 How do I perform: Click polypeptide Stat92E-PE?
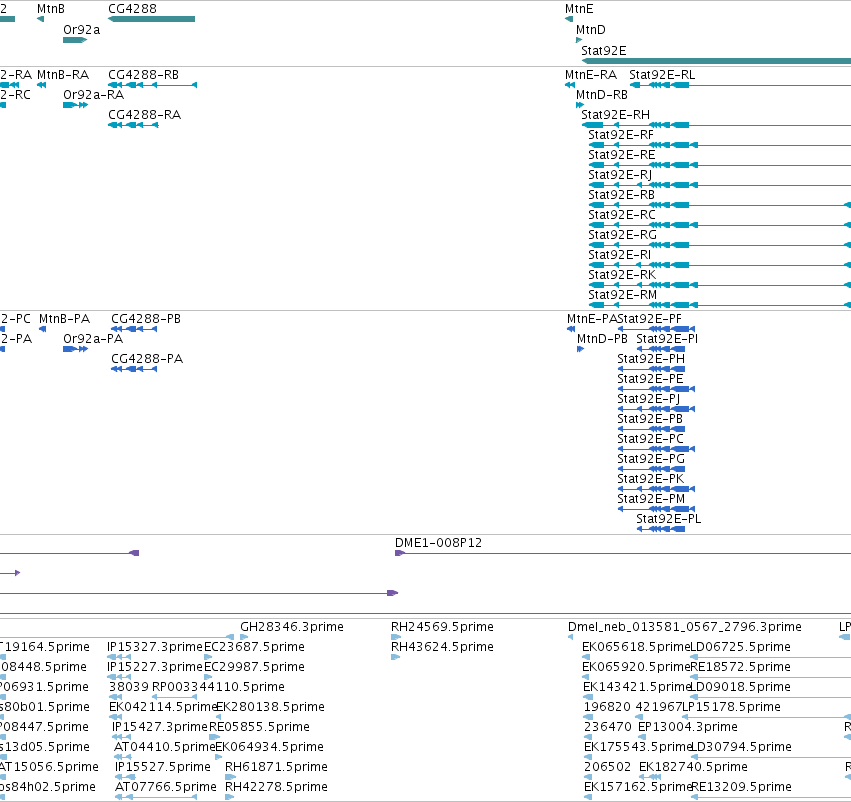650,379
